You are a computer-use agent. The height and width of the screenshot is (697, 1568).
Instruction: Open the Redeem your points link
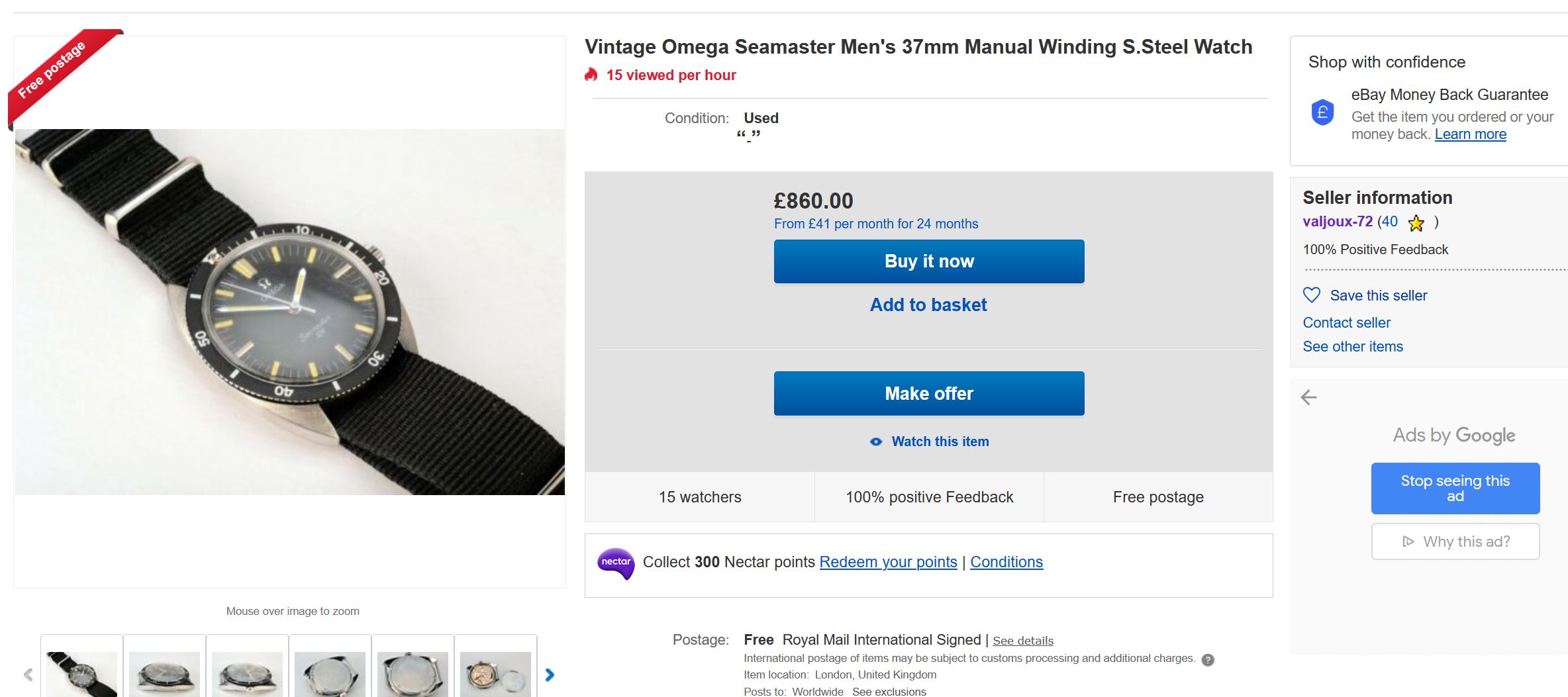(x=888, y=562)
